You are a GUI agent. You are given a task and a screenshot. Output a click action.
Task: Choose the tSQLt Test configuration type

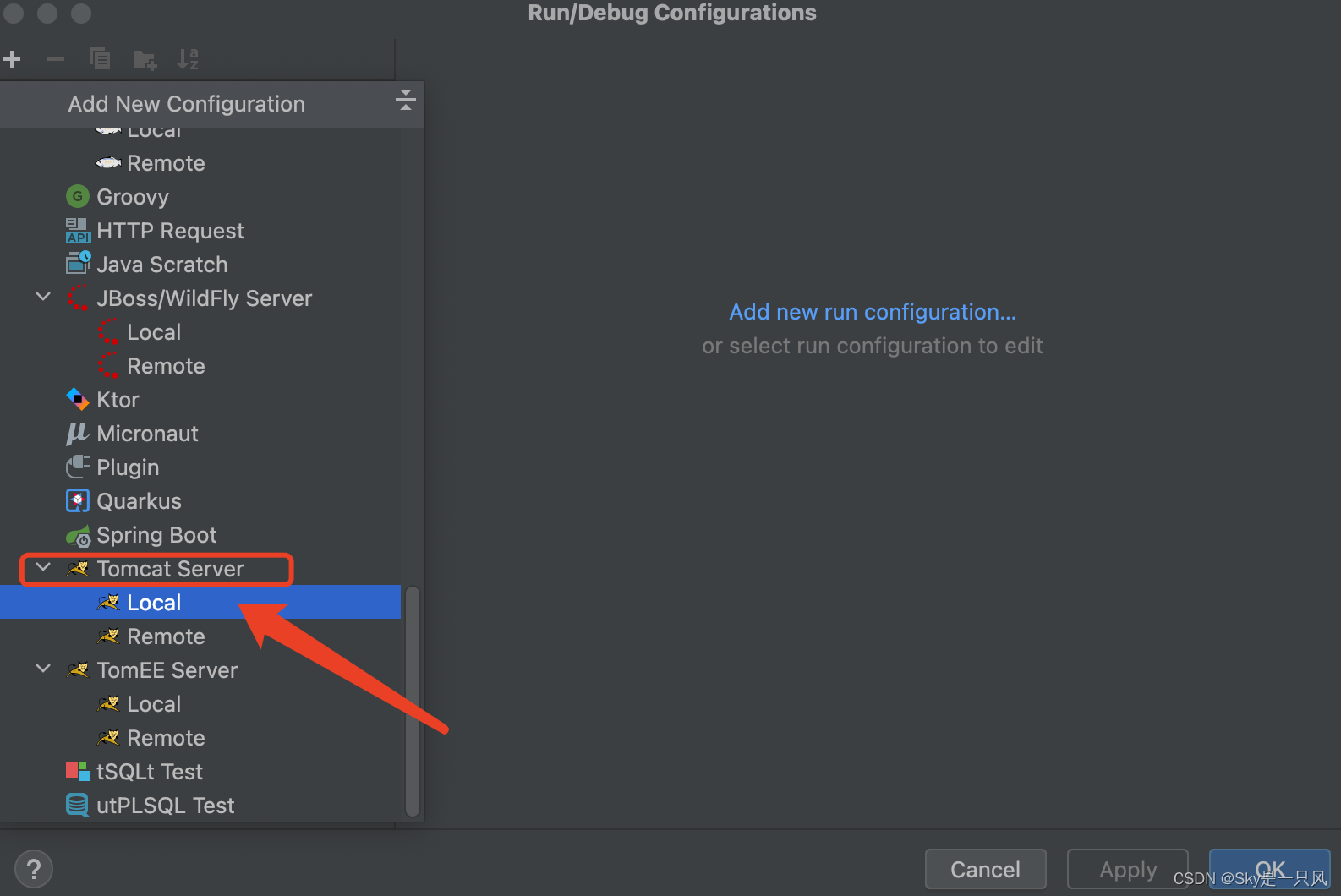200,771
